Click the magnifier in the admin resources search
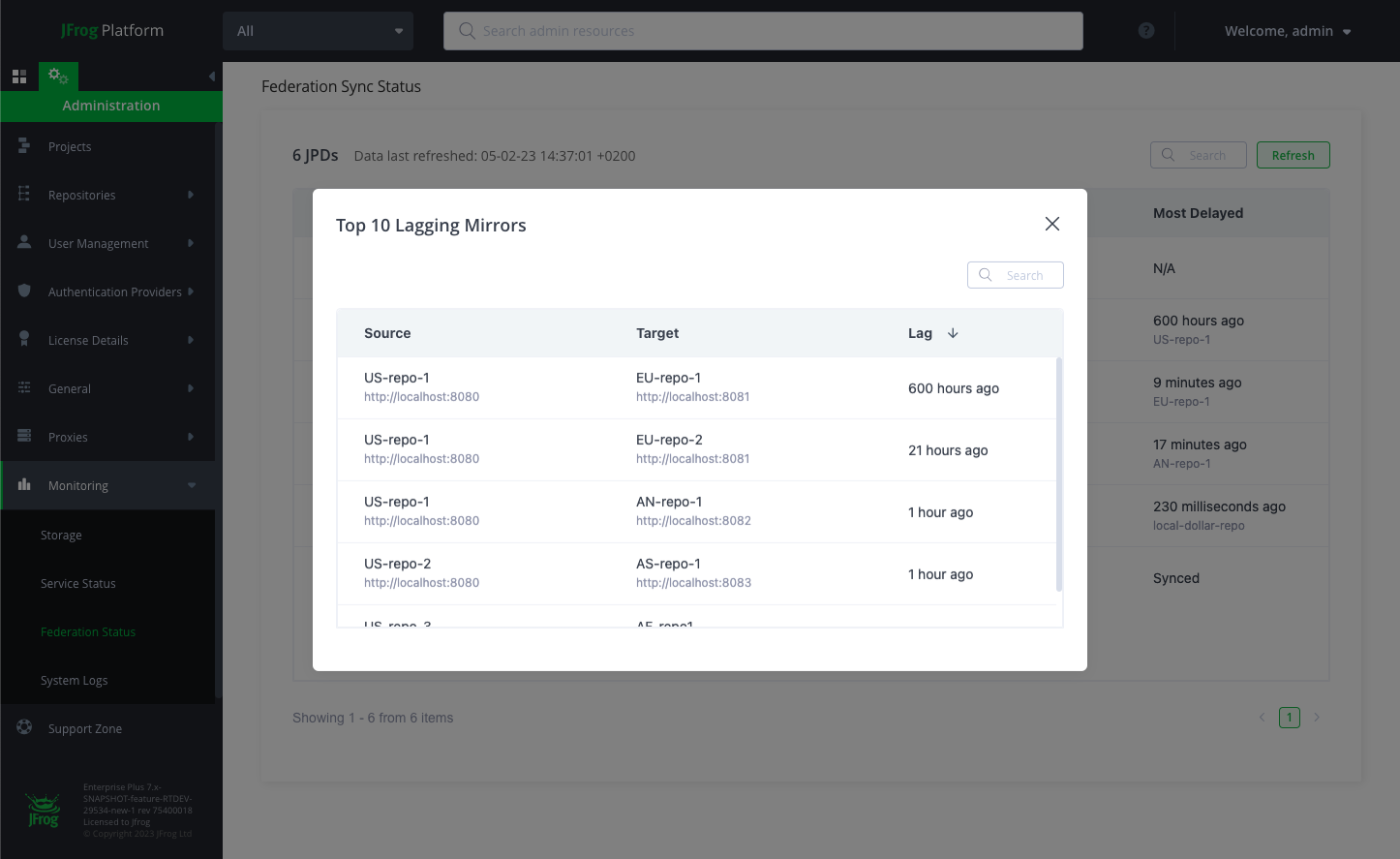This screenshot has height=859, width=1400. click(x=467, y=31)
